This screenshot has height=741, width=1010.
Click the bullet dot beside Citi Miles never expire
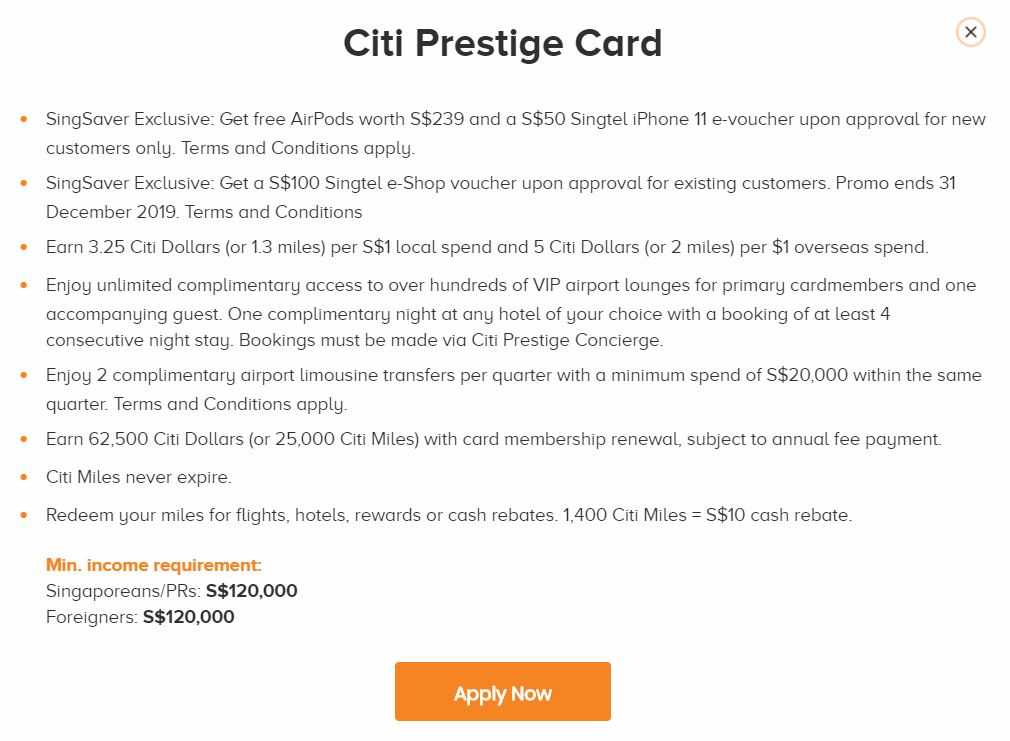pyautogui.click(x=24, y=478)
